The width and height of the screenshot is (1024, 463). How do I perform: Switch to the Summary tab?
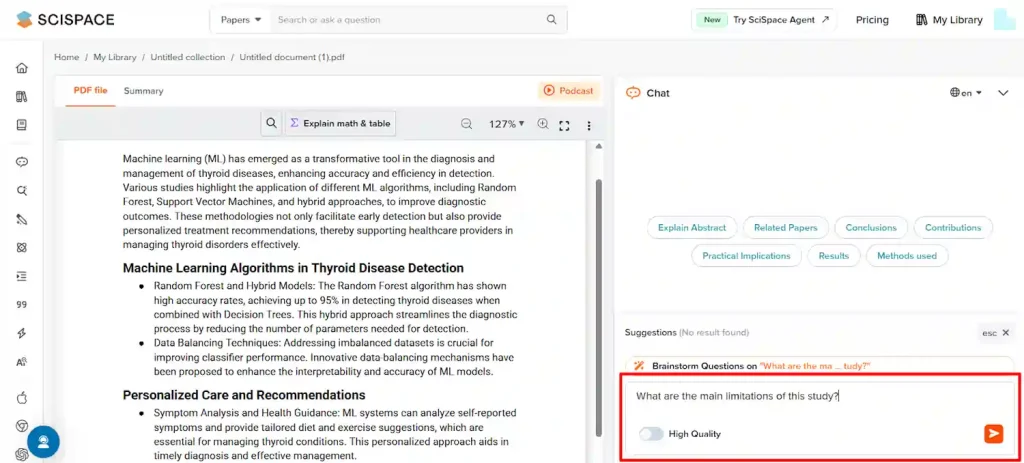[144, 91]
